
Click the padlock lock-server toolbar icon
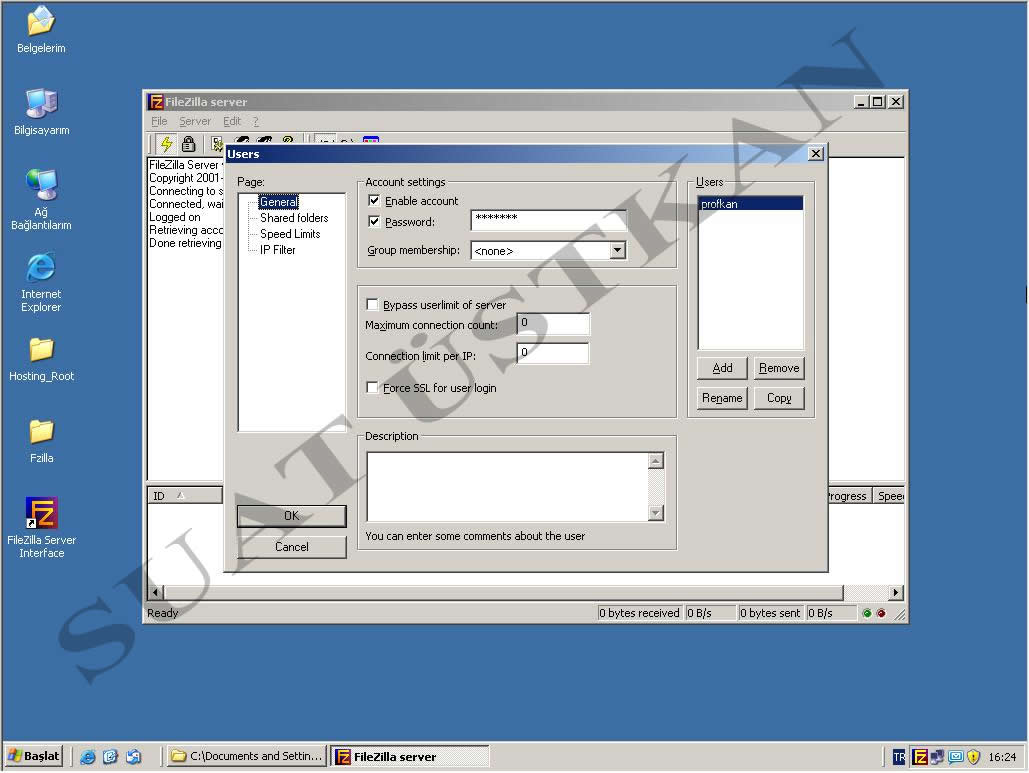pos(189,144)
